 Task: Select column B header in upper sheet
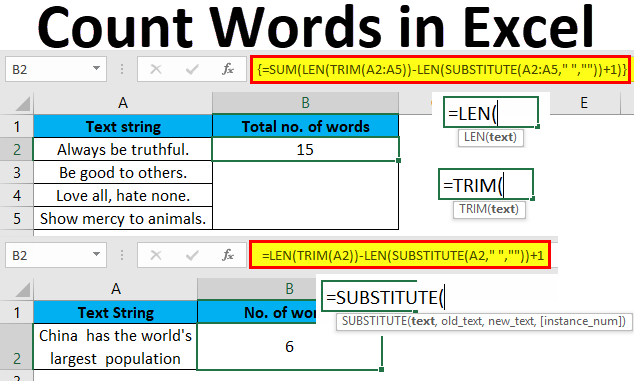305,103
